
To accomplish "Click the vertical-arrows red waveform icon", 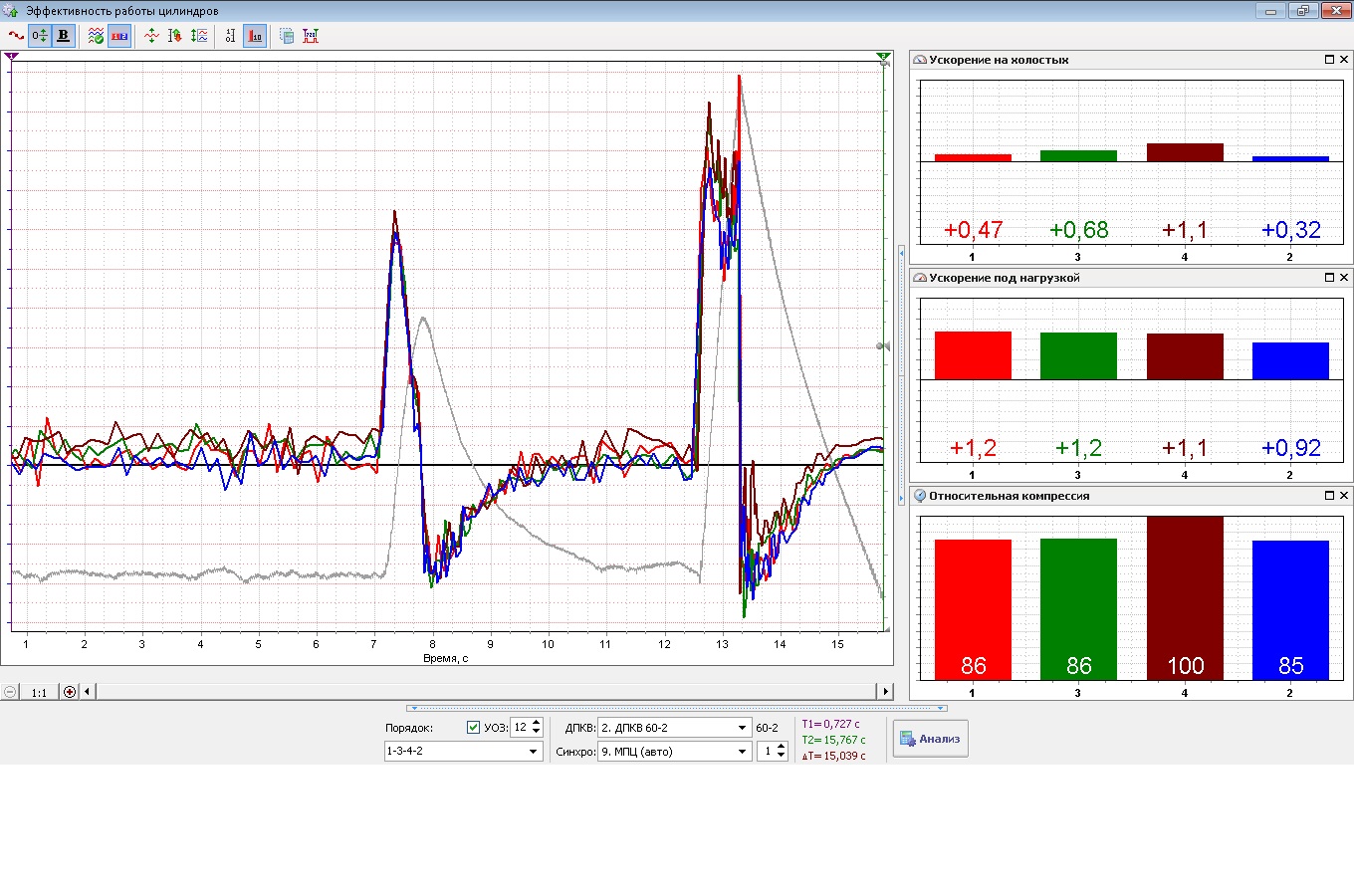I will pyautogui.click(x=151, y=36).
